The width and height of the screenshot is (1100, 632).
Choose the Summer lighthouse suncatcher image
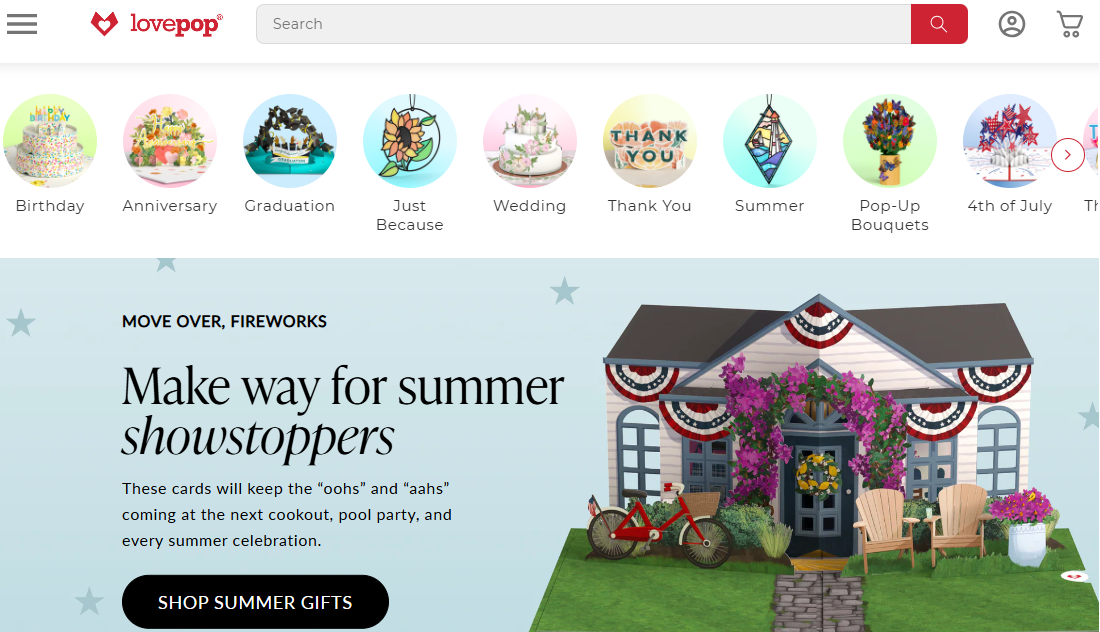pyautogui.click(x=770, y=141)
